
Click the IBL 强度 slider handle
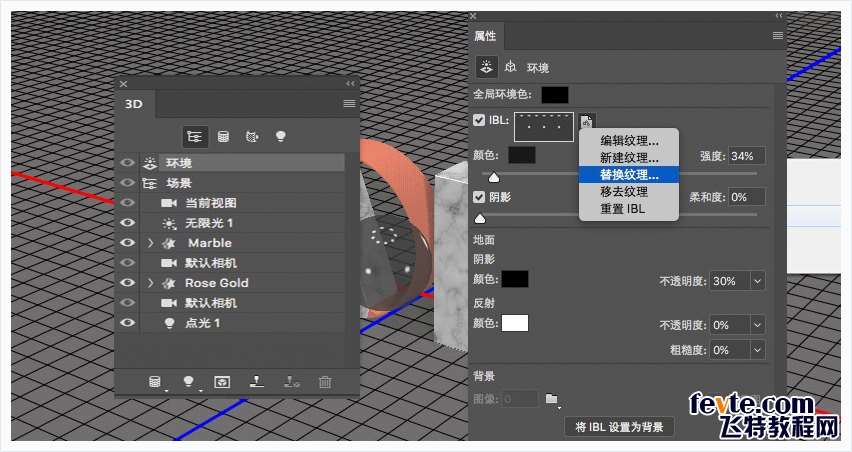pyautogui.click(x=494, y=177)
